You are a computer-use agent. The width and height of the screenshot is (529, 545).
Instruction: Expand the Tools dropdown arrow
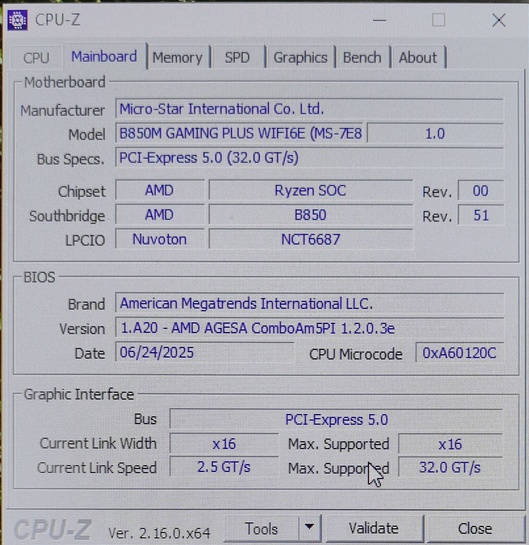coord(309,528)
